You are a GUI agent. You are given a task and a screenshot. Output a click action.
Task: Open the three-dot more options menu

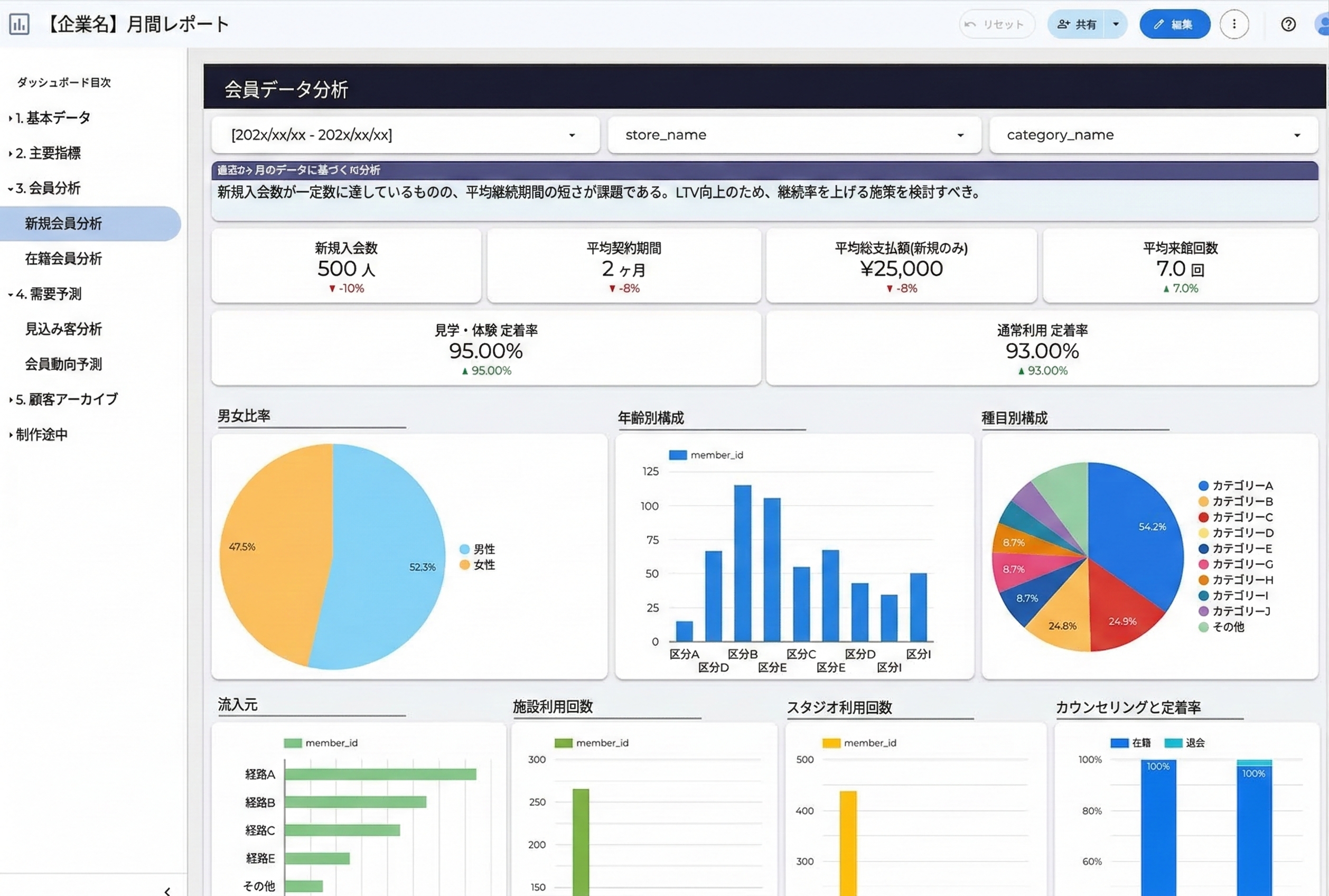(x=1233, y=24)
